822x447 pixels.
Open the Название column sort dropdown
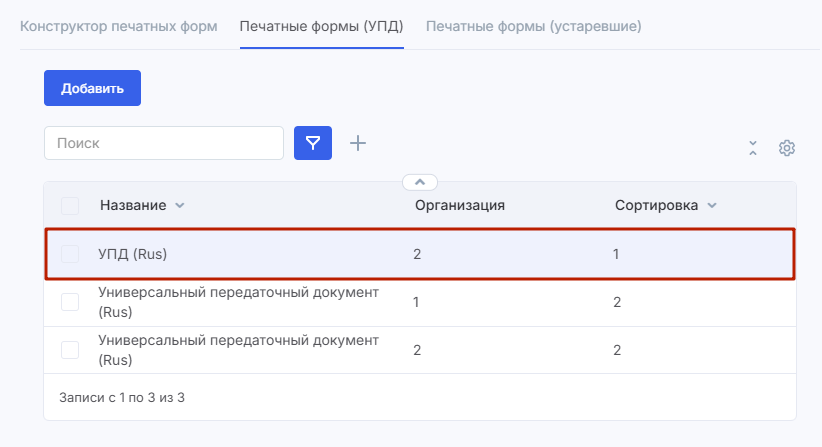point(180,205)
